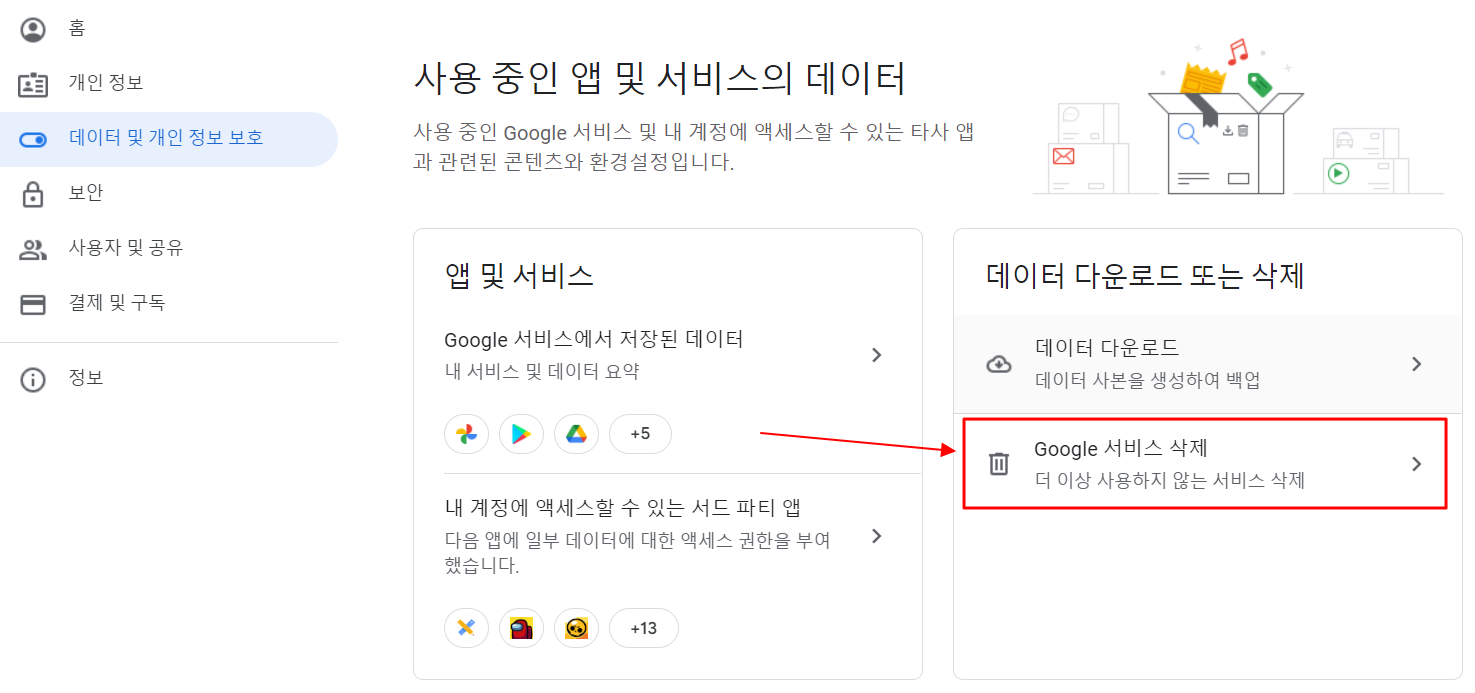Open 데이터 다운로드 via its right chevron
The width and height of the screenshot is (1475, 693).
1416,364
